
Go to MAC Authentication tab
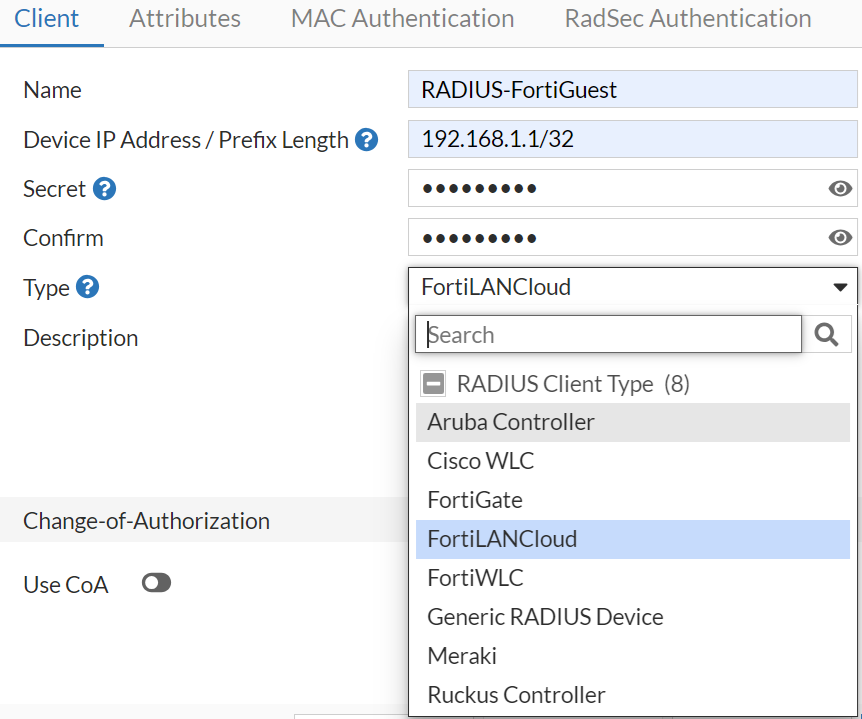tap(402, 19)
